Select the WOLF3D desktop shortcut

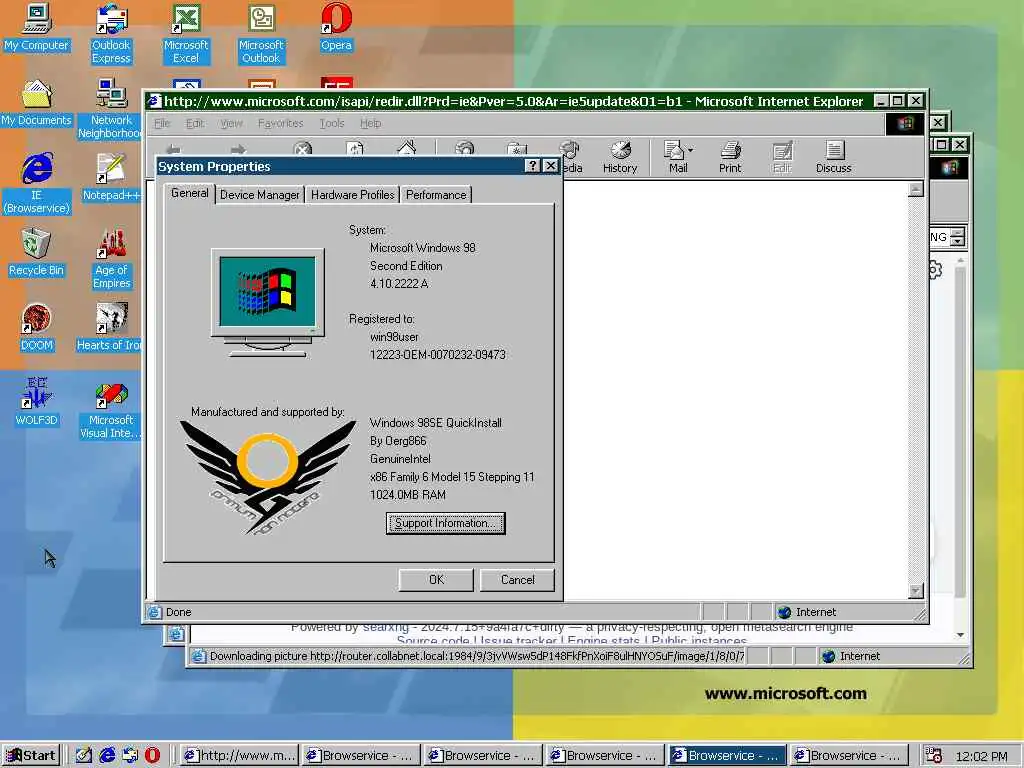click(36, 402)
